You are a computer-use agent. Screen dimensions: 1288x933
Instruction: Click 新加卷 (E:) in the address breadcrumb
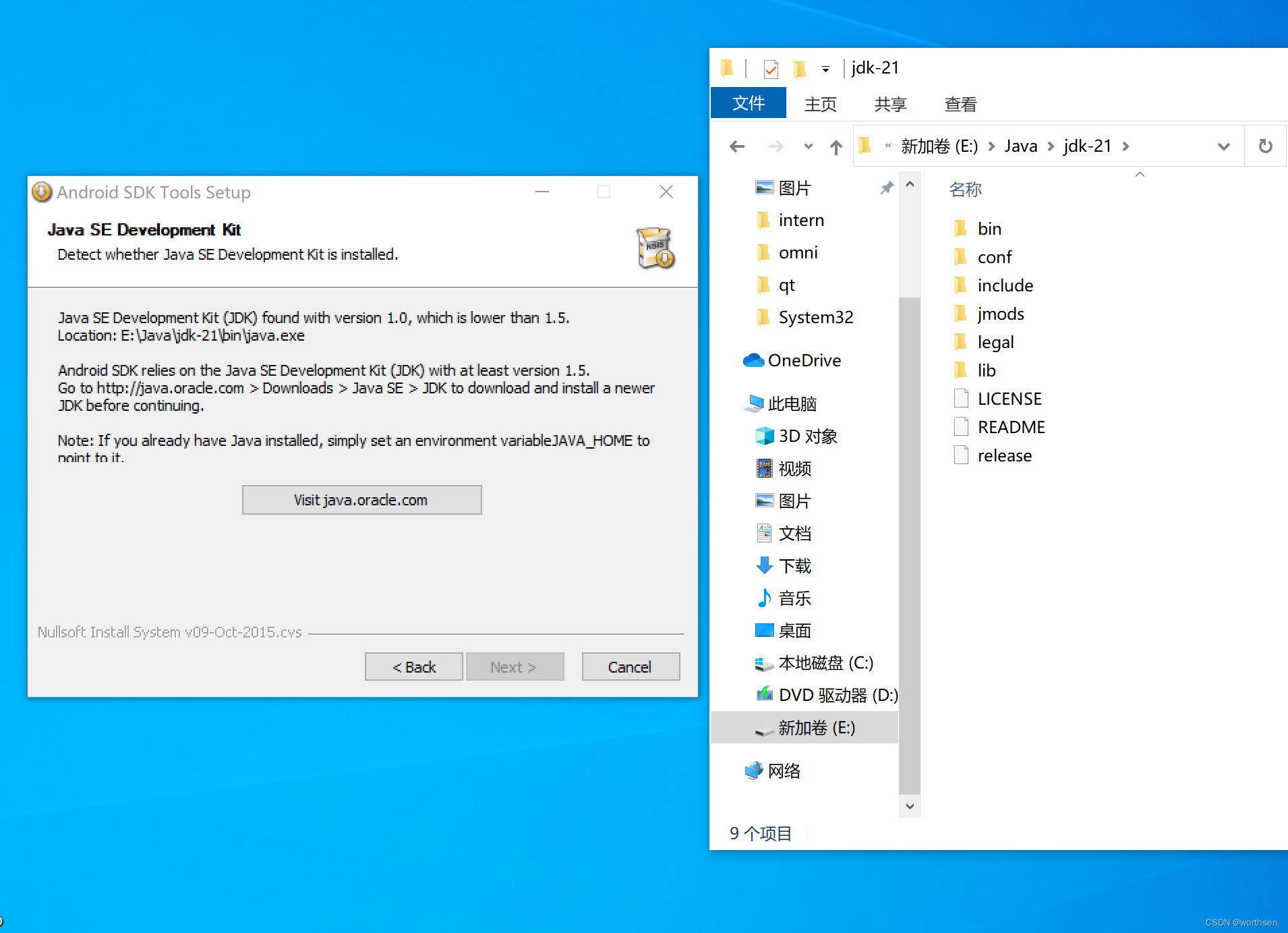(939, 146)
